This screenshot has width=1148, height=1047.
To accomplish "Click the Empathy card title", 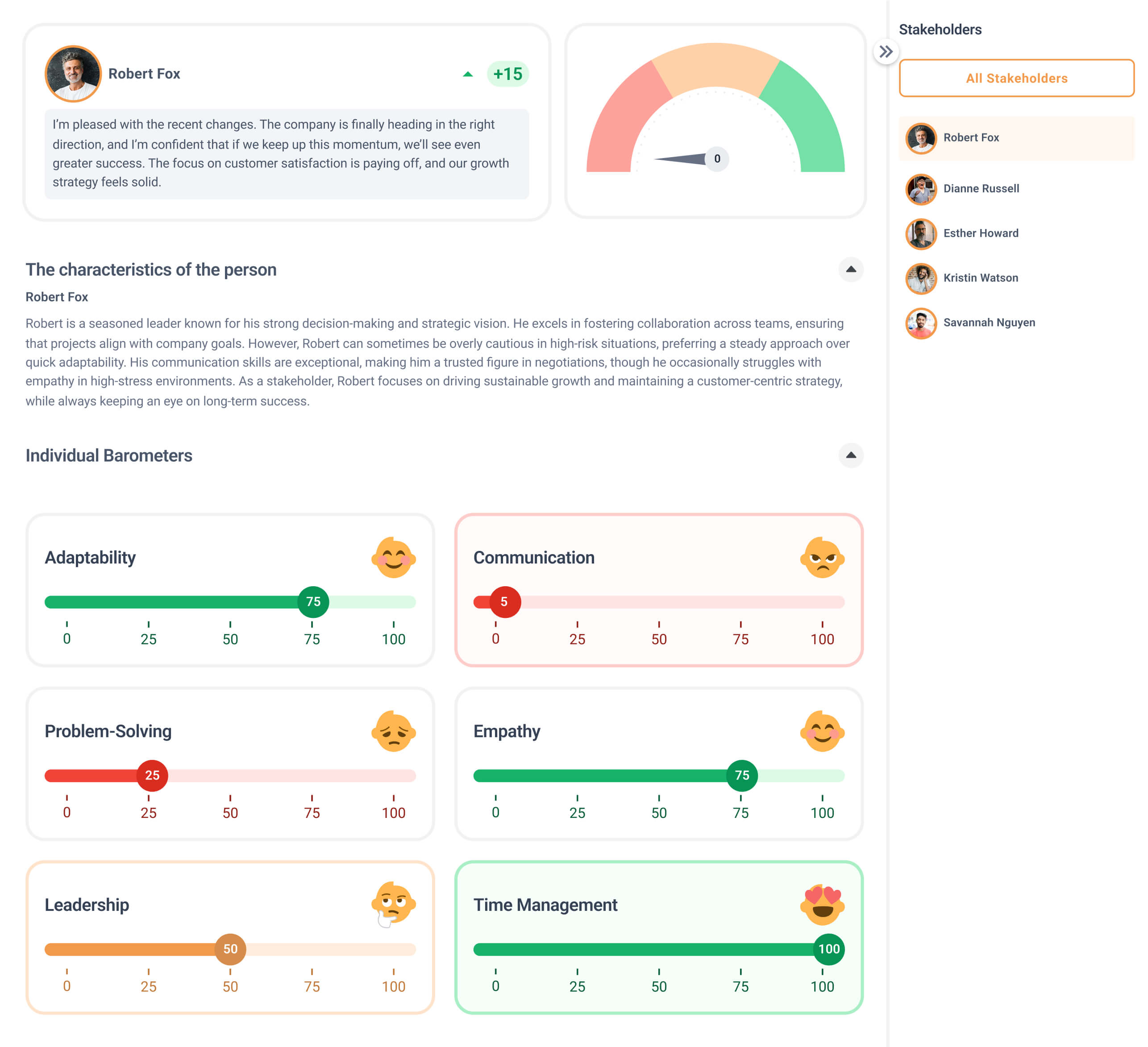I will (x=507, y=731).
